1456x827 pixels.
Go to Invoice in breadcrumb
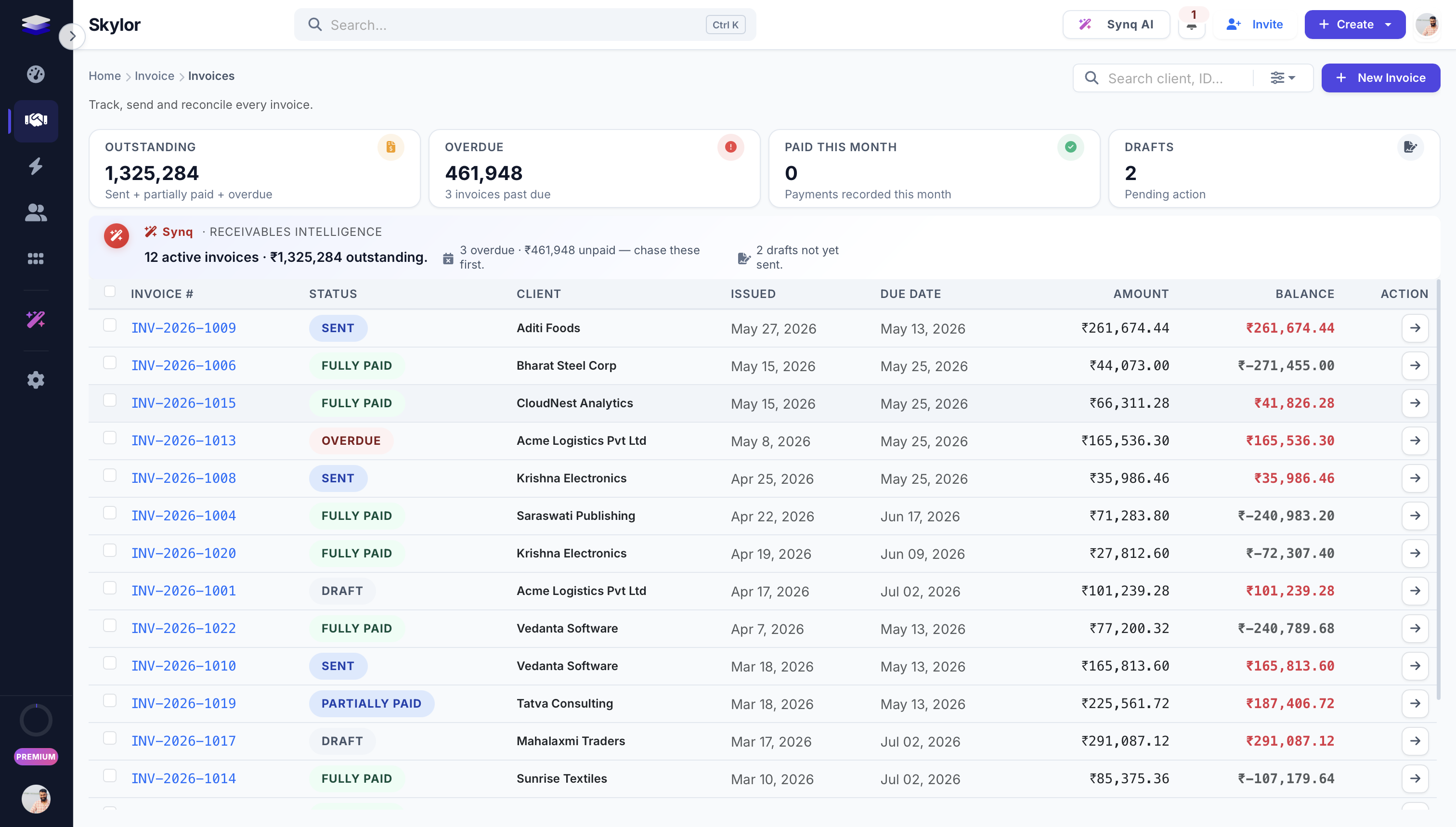click(155, 76)
